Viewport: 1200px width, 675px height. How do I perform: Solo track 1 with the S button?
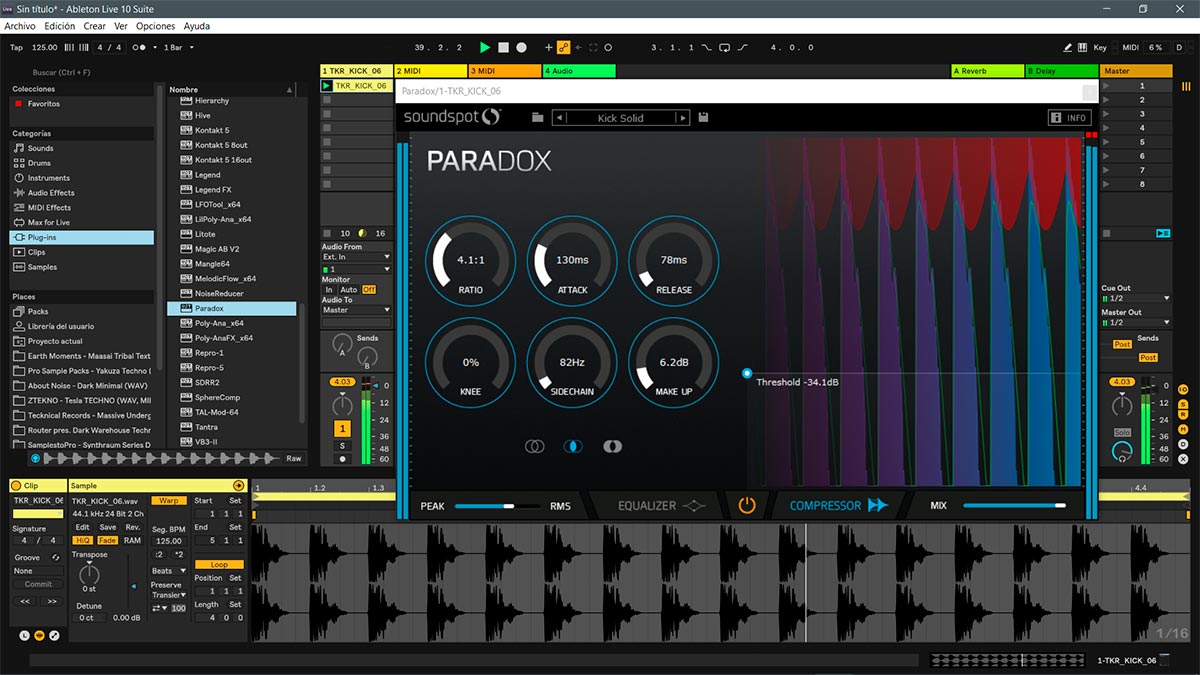[342, 445]
